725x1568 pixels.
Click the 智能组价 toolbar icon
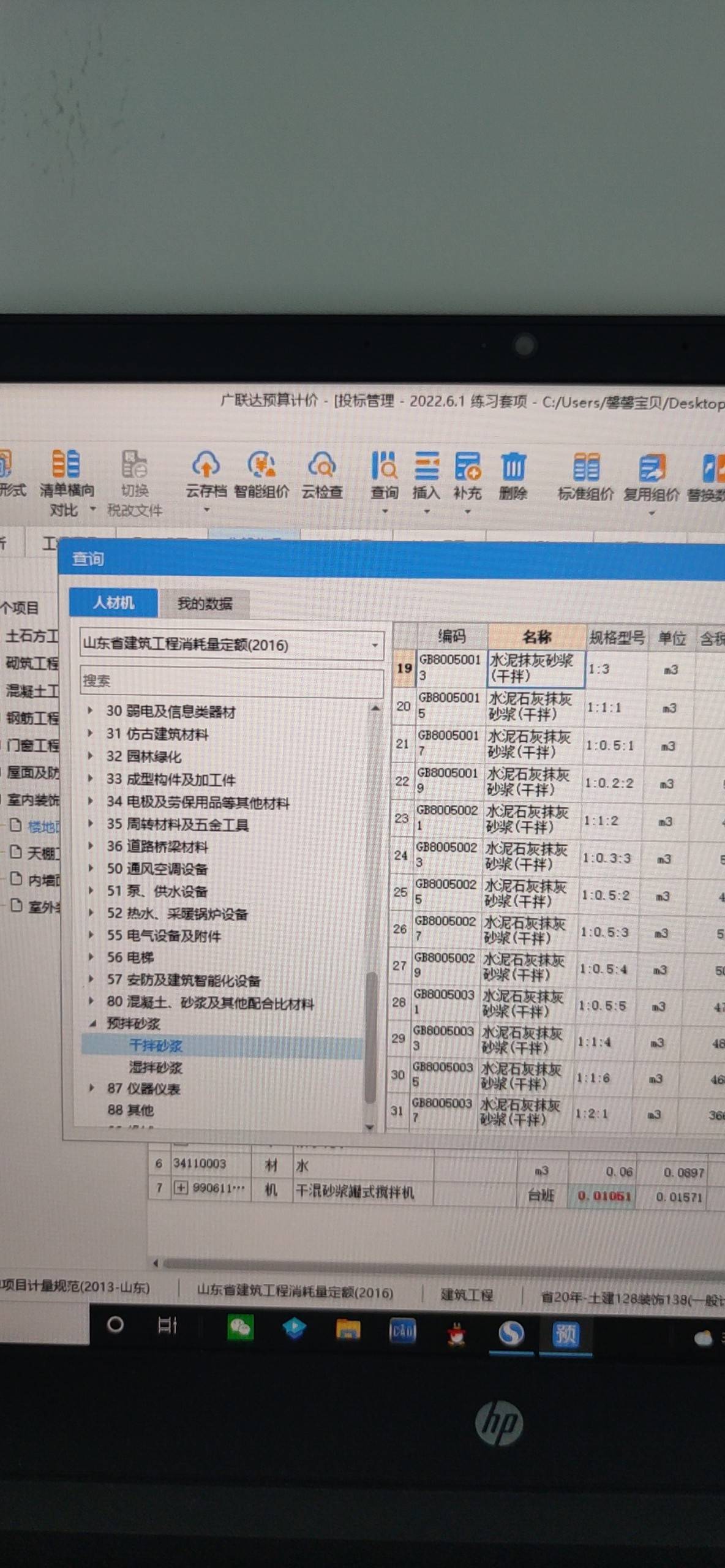pyautogui.click(x=261, y=466)
